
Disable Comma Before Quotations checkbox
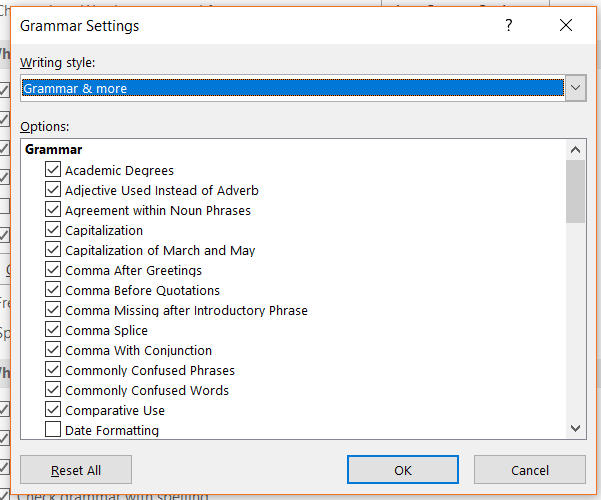click(x=53, y=290)
